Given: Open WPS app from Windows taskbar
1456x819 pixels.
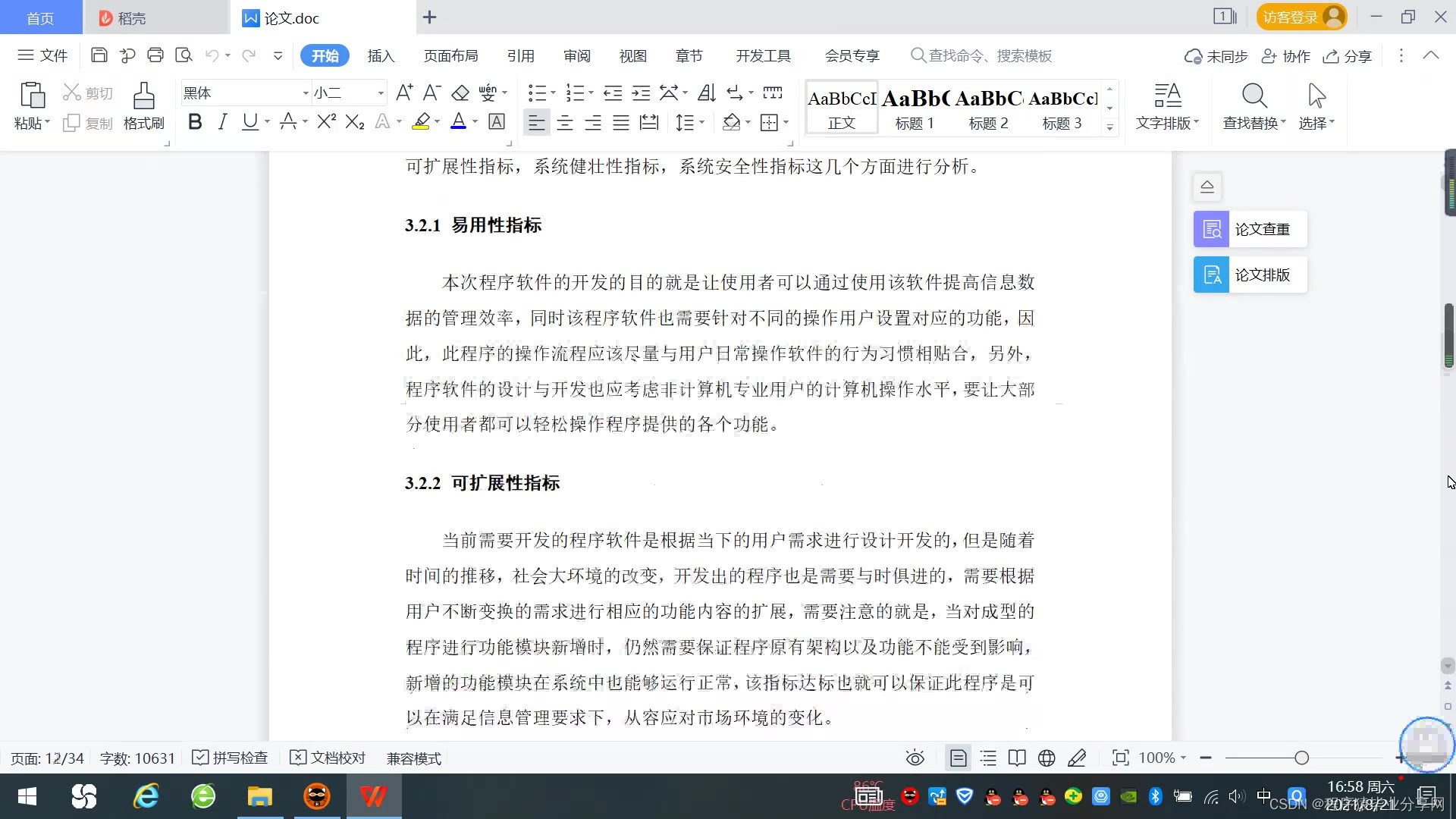Looking at the screenshot, I should pyautogui.click(x=373, y=797).
